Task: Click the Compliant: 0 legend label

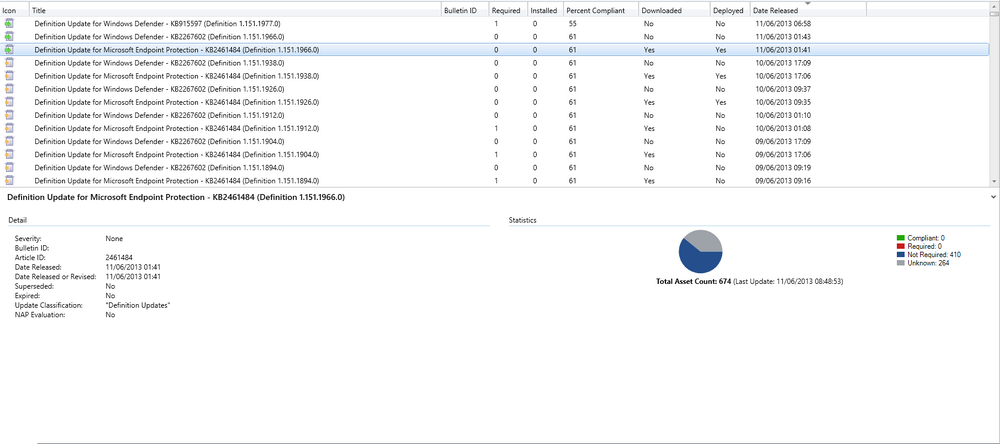Action: (x=926, y=238)
